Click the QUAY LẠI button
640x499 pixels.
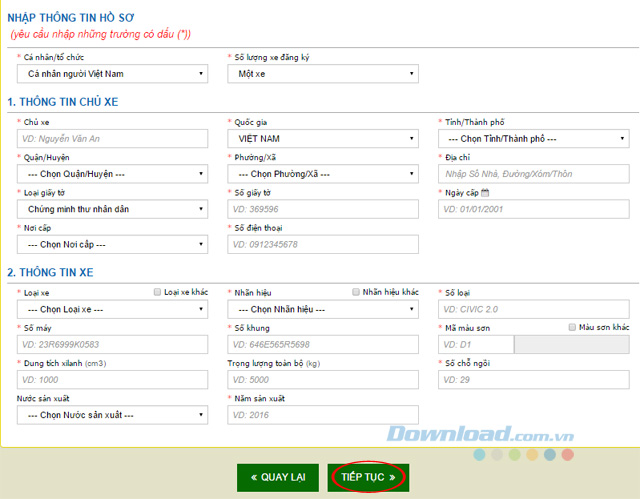click(x=279, y=477)
